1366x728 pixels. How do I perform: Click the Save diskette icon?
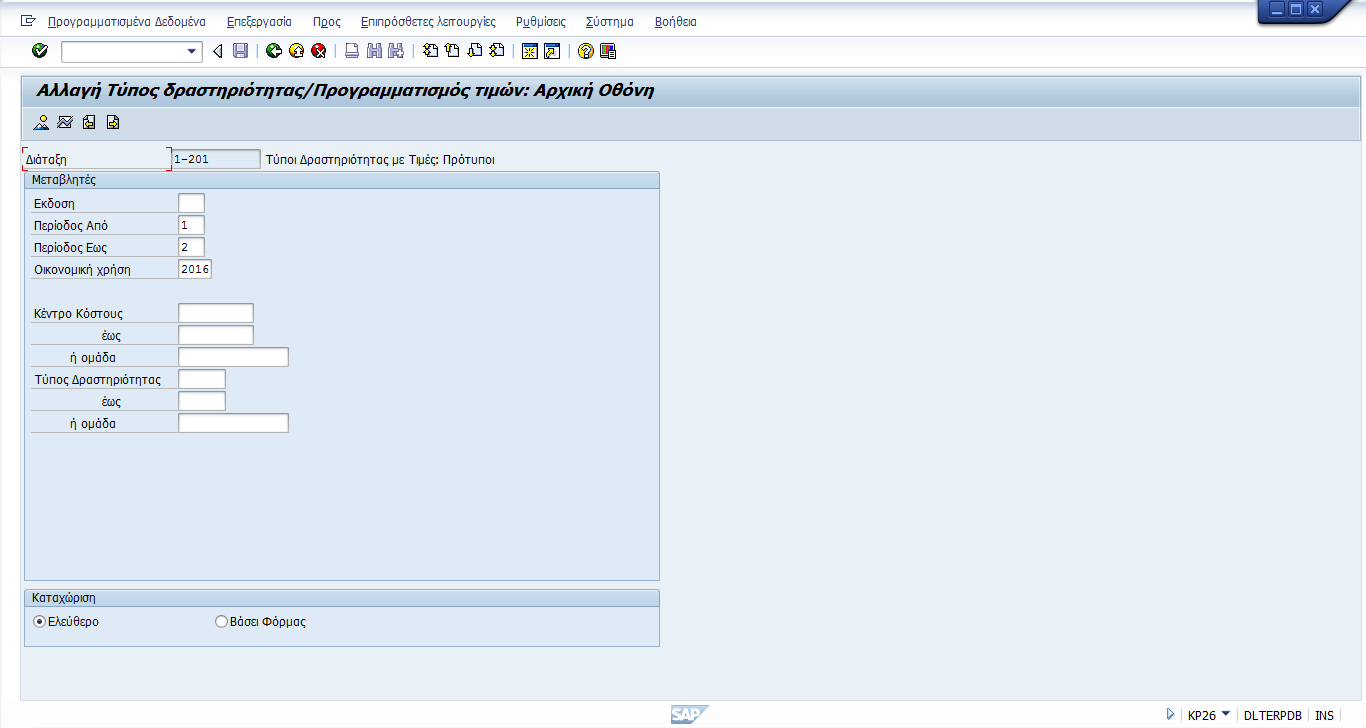coord(240,51)
